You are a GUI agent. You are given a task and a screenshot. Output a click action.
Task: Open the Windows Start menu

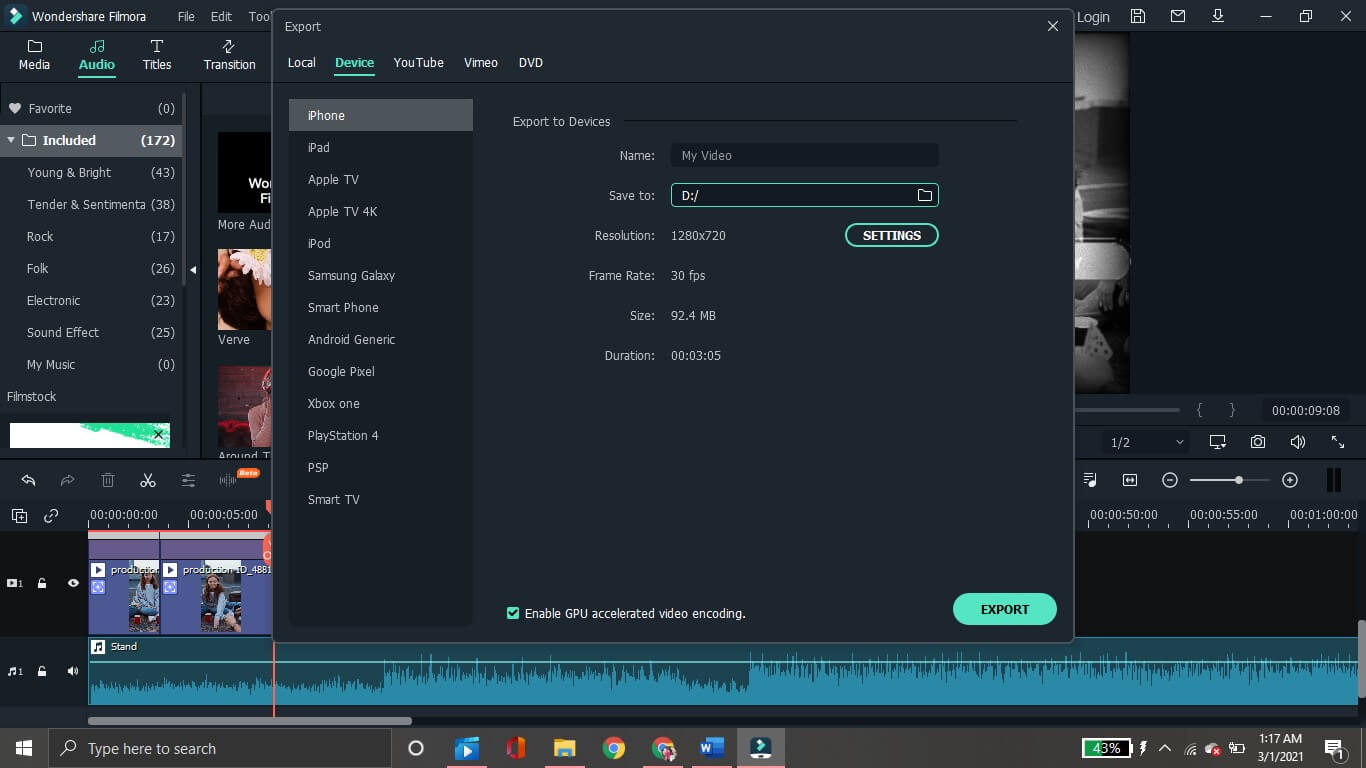(x=24, y=748)
